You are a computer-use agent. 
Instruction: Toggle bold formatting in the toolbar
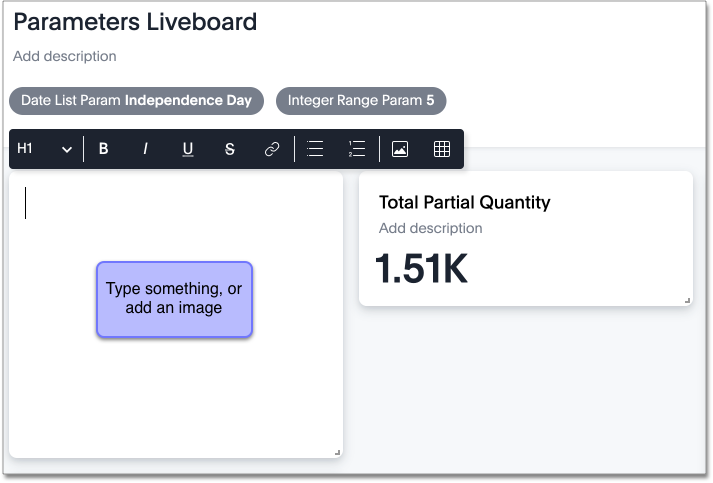[x=104, y=149]
